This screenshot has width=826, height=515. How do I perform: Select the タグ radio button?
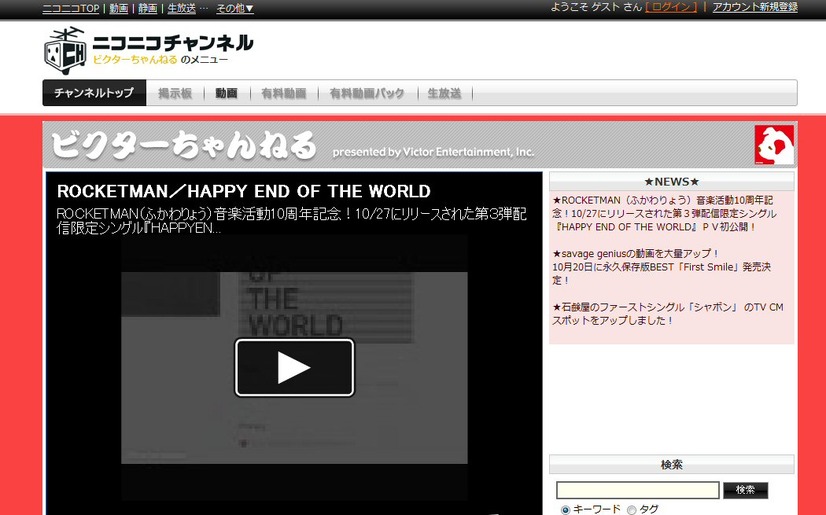(x=631, y=509)
